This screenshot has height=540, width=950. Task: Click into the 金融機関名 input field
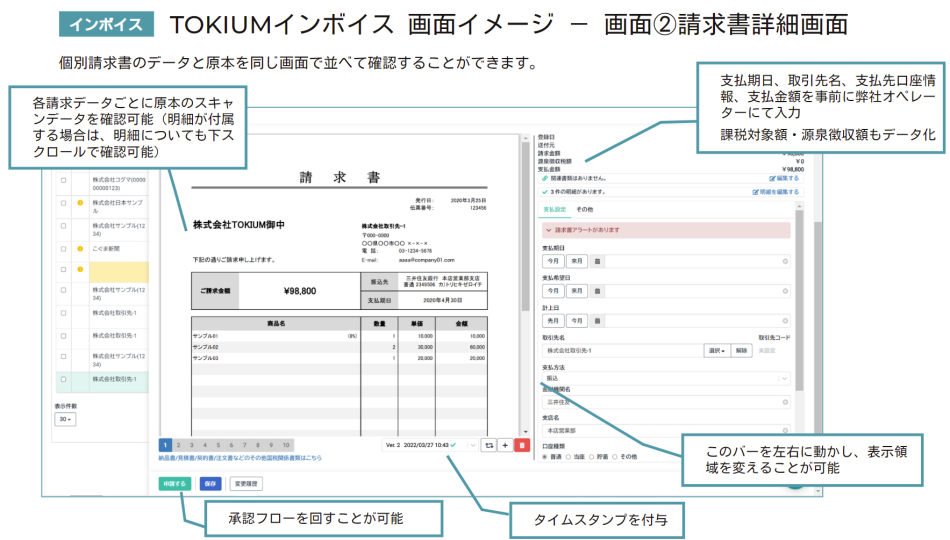(x=666, y=402)
